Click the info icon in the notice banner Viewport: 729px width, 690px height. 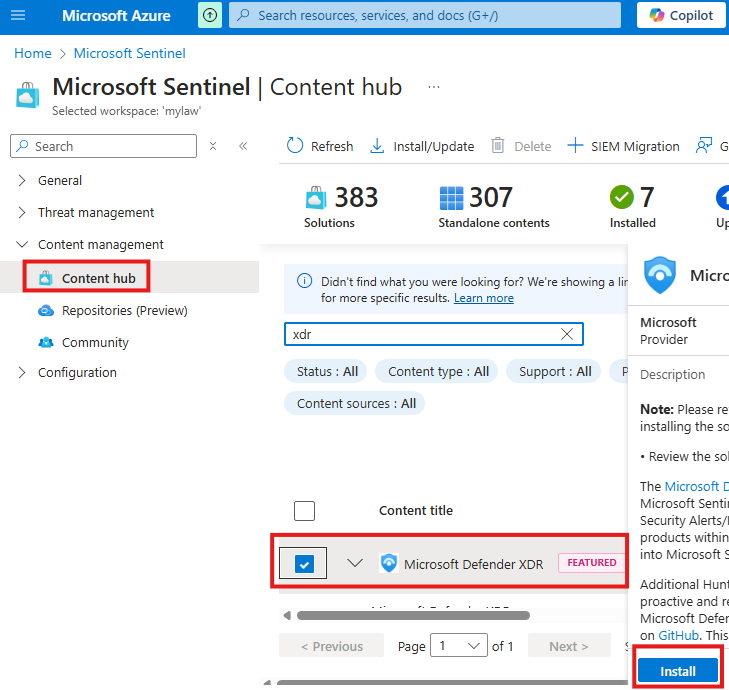(x=304, y=281)
